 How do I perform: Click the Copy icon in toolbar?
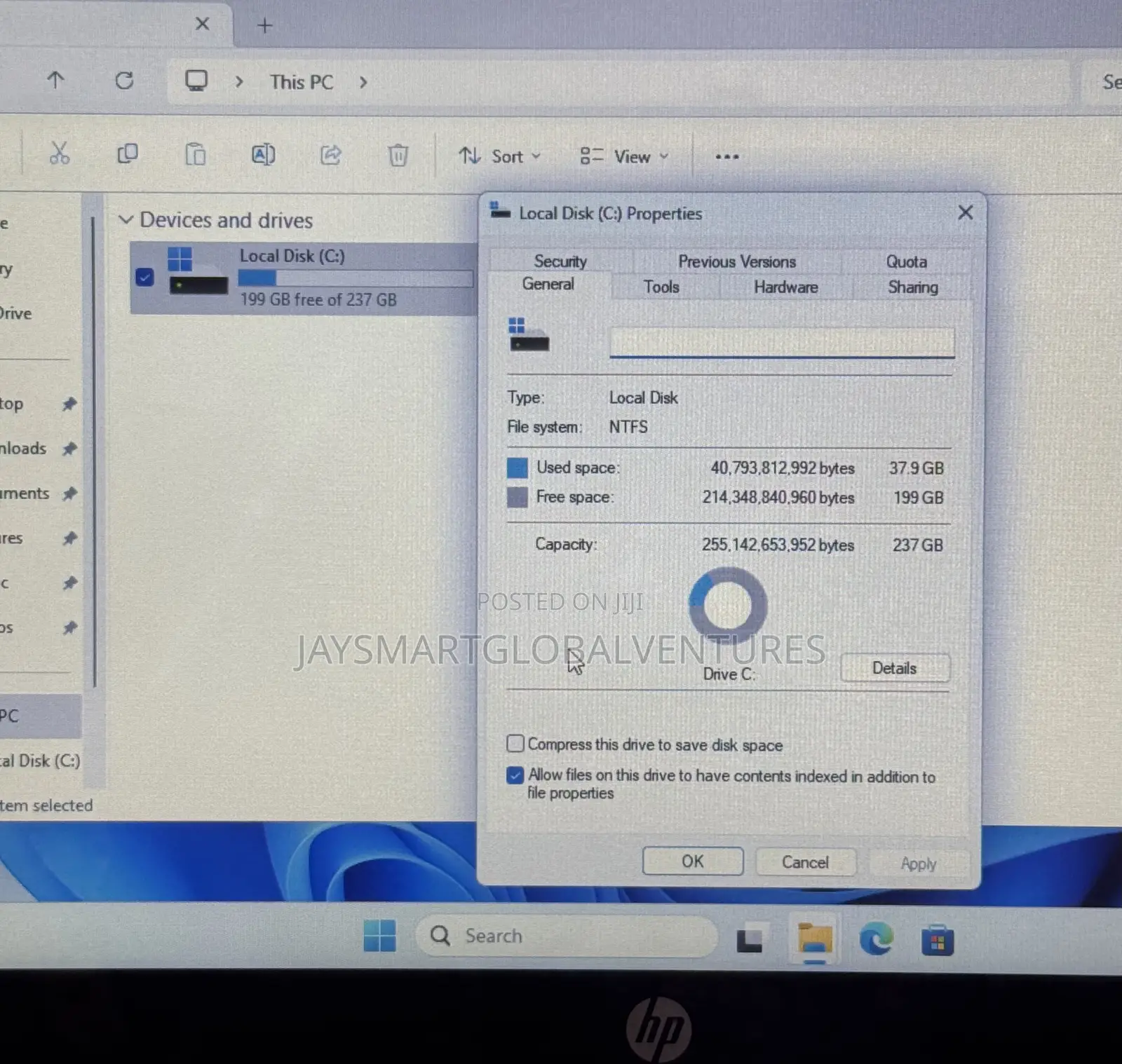click(128, 154)
